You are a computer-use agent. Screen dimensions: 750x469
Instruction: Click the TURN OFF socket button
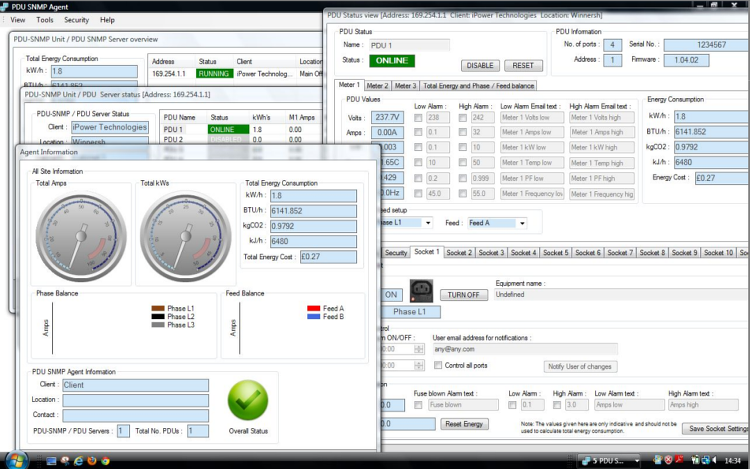pyautogui.click(x=463, y=295)
